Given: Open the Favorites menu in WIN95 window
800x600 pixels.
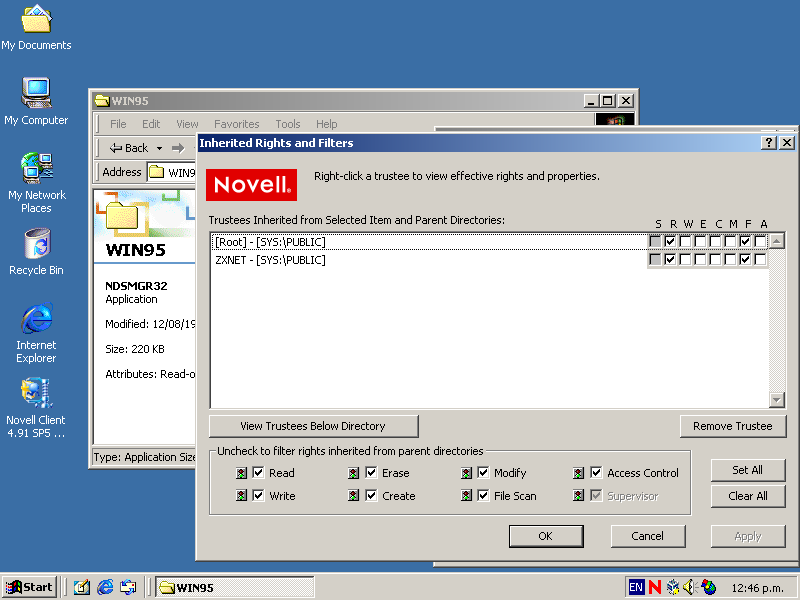Looking at the screenshot, I should click(x=236, y=124).
